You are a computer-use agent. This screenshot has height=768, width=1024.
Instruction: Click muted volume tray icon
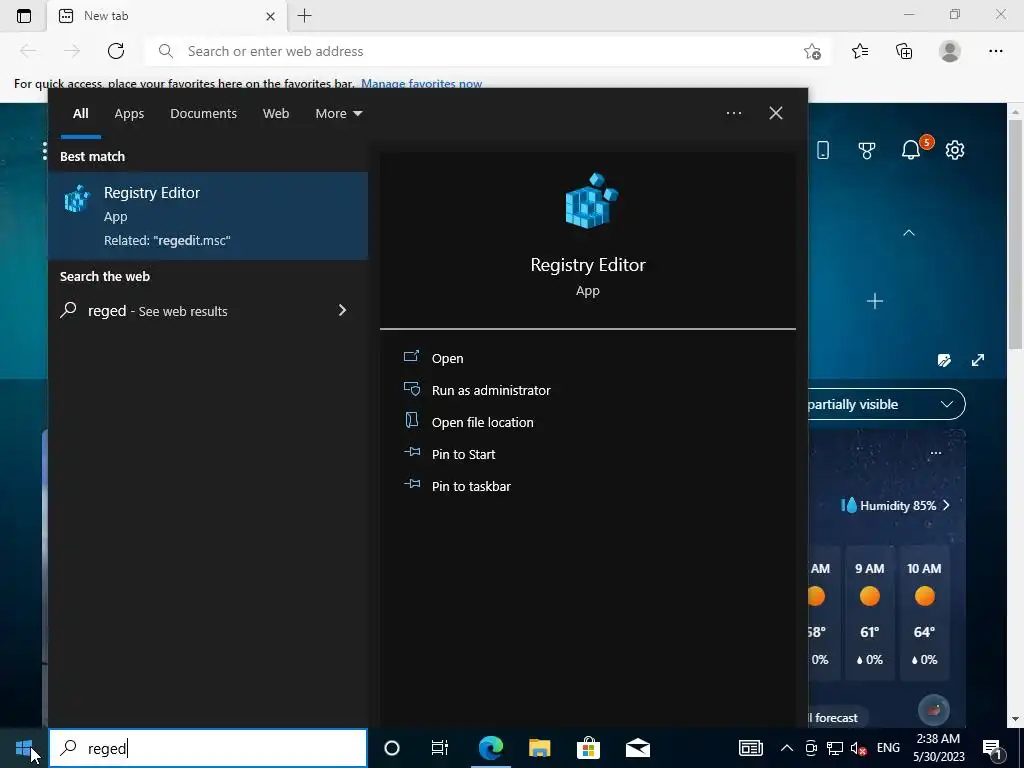[858, 748]
